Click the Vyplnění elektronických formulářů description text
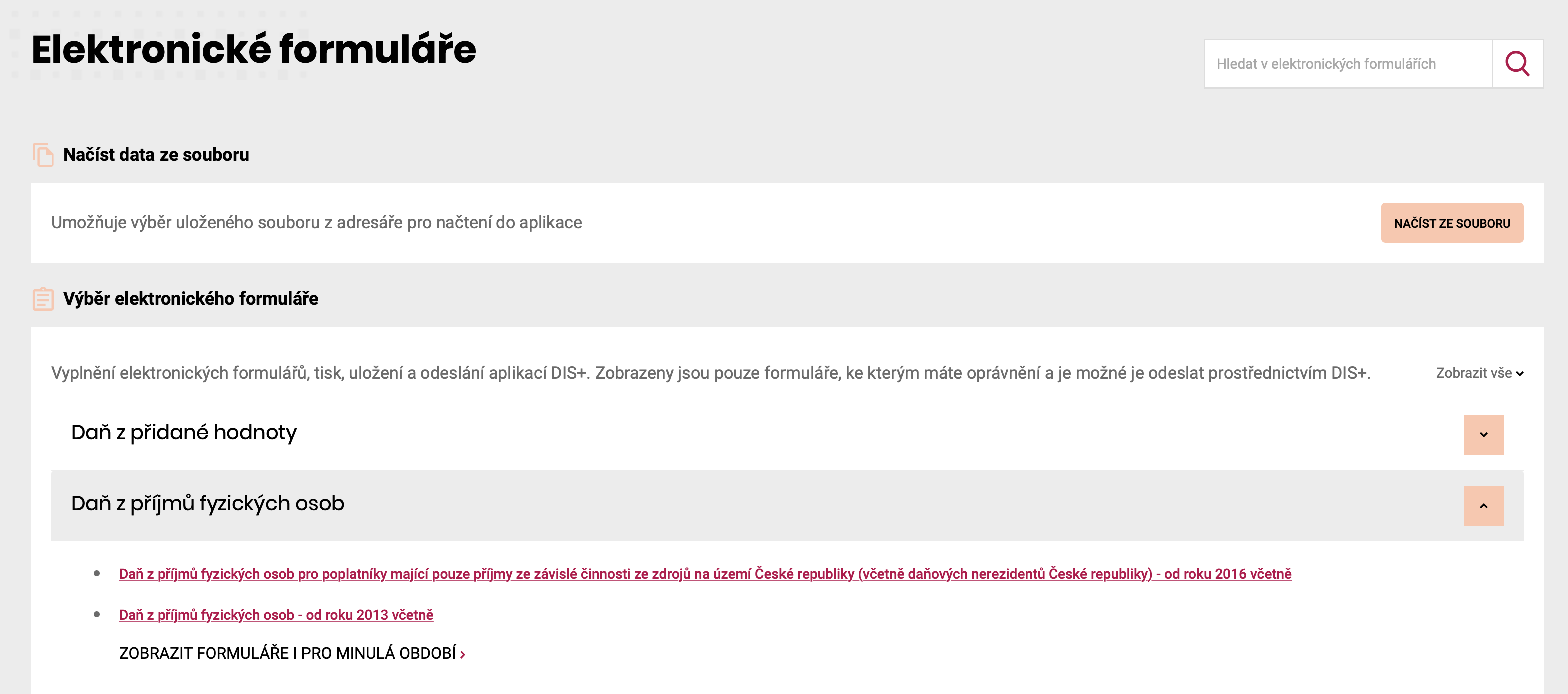 point(710,373)
